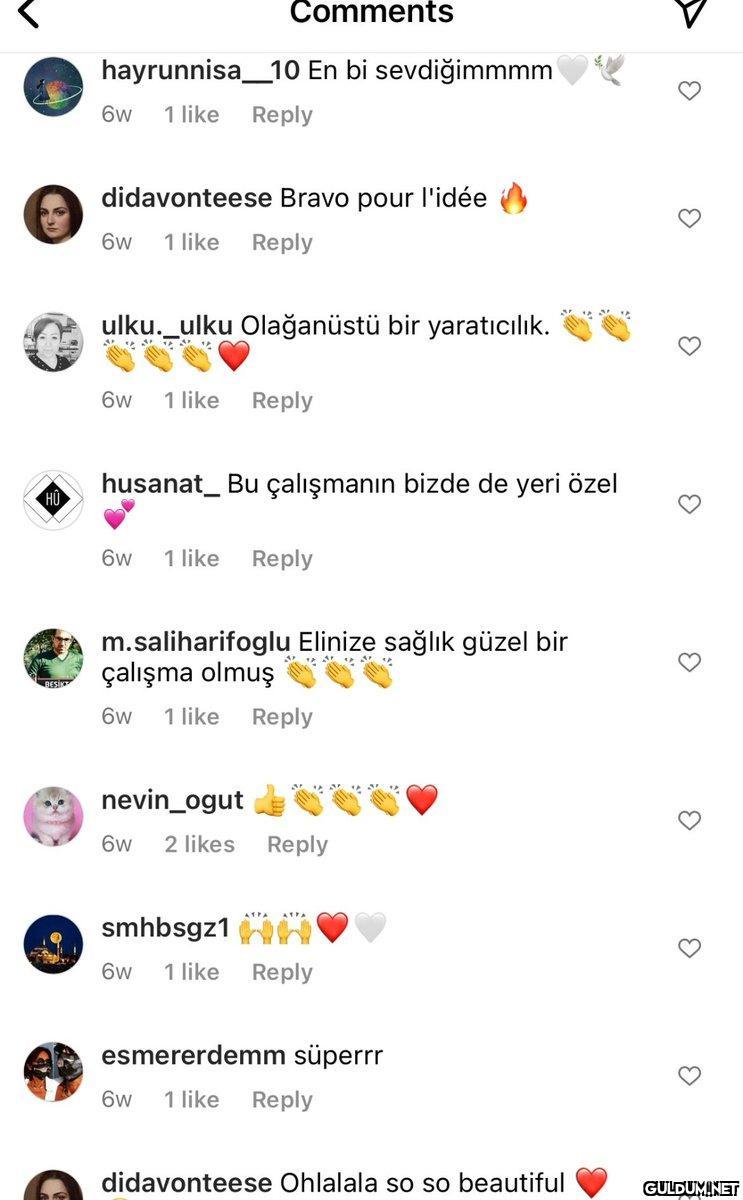This screenshot has height=1200, width=743.
Task: View the '2 likes' on nevin_ogut's comment
Action: (x=199, y=844)
